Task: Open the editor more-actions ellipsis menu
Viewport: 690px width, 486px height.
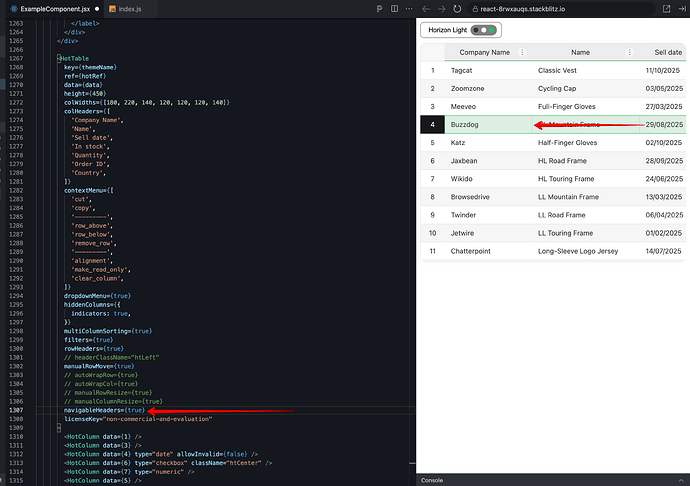Action: (409, 9)
